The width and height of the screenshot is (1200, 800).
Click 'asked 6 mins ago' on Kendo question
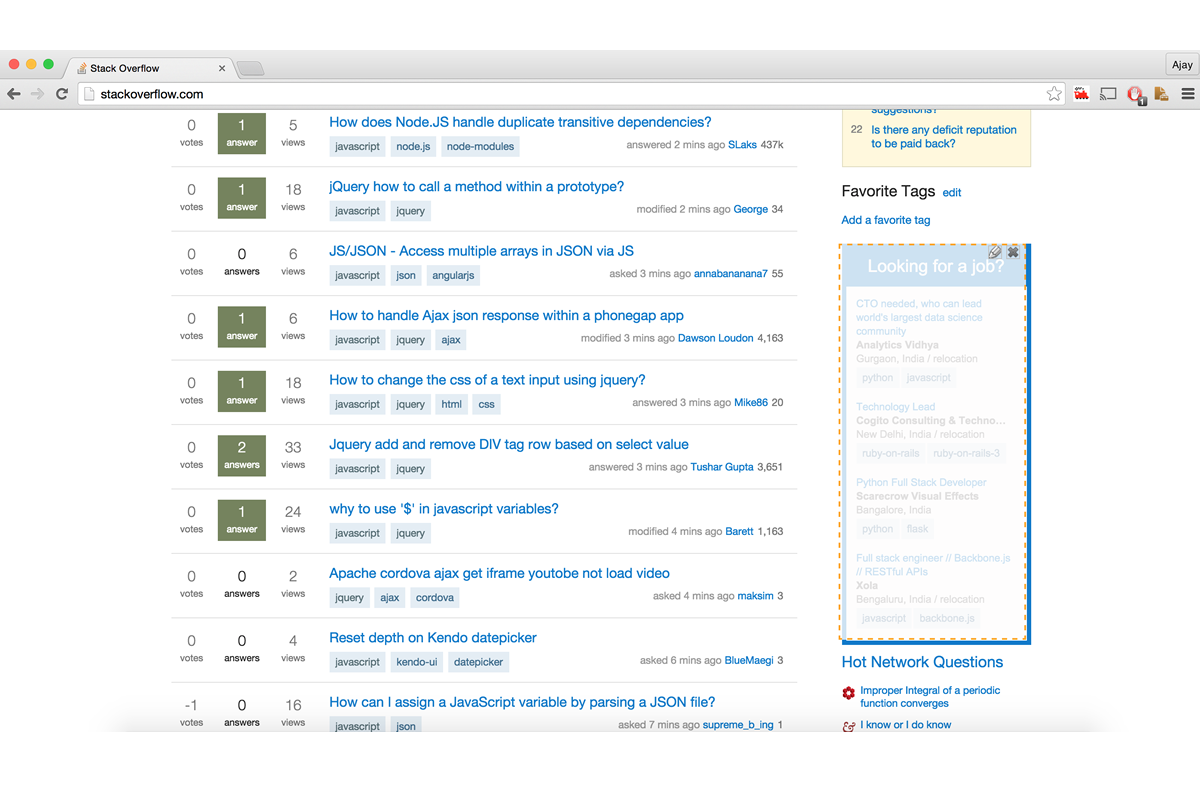[x=680, y=662]
